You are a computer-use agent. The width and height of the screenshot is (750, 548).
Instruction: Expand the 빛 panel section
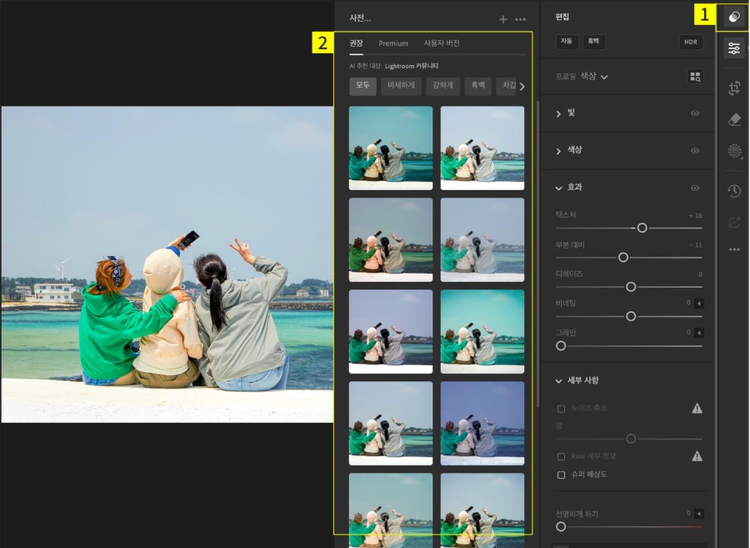pyautogui.click(x=559, y=114)
